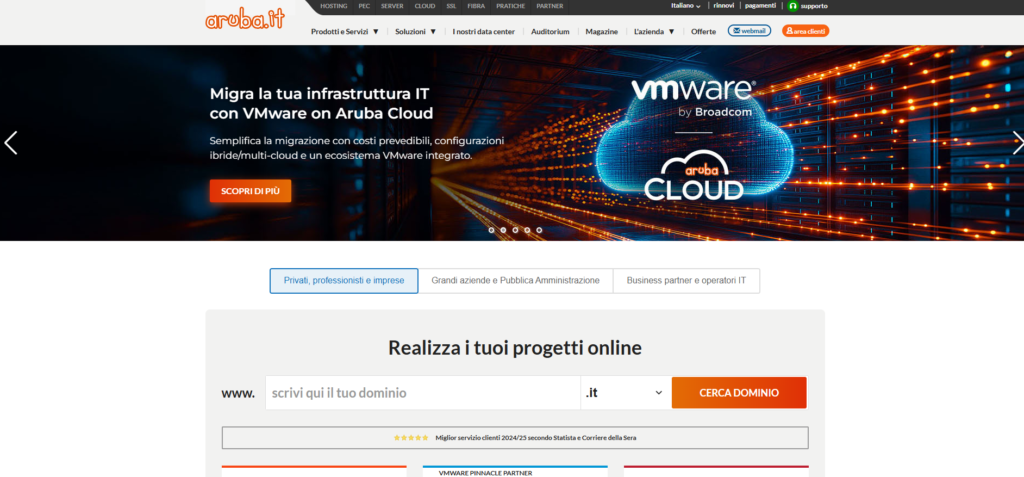
Task: Go to previous carousel slide arrow
Action: click(x=10, y=142)
